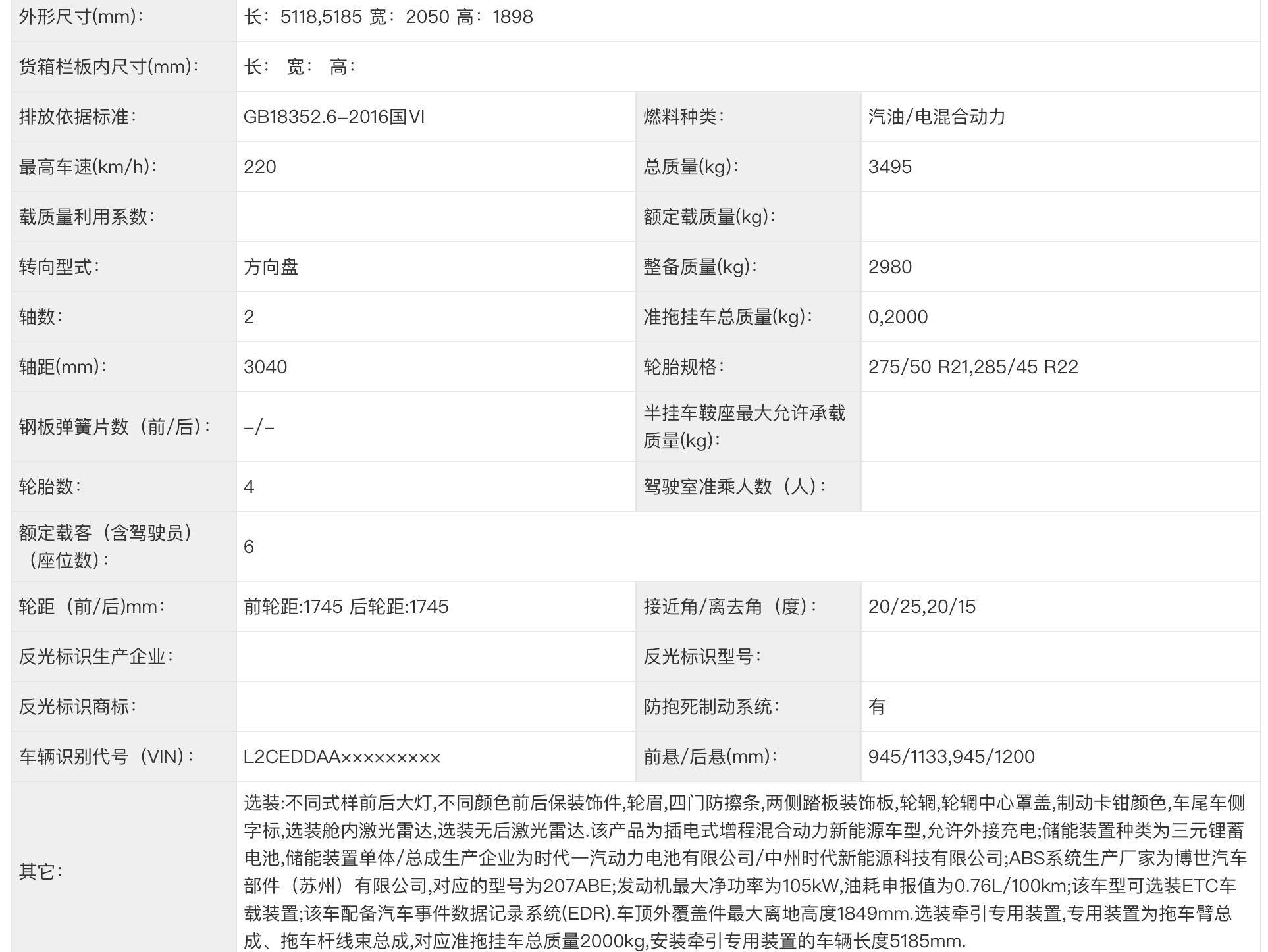The image size is (1268, 952).
Task: Select top speed value 220
Action: point(260,167)
